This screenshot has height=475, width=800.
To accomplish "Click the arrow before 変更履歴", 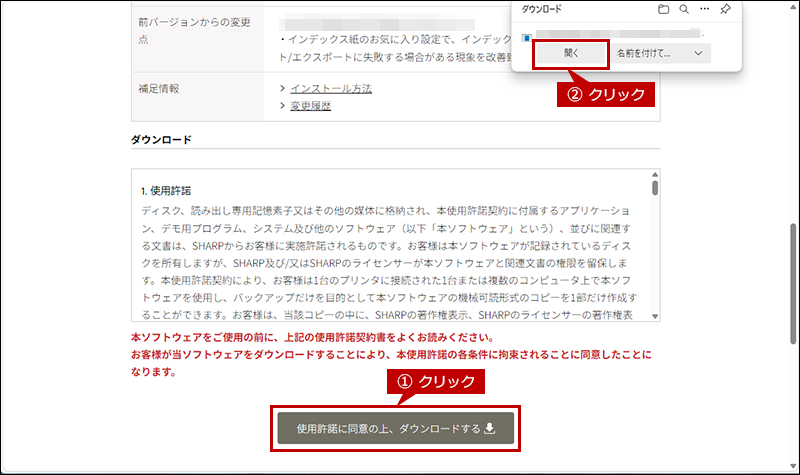I will point(283,106).
